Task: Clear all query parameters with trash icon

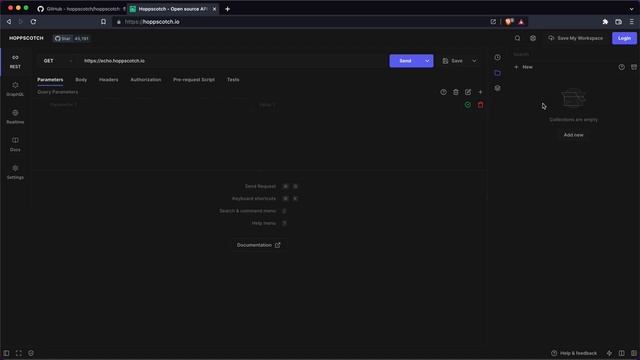Action: click(x=456, y=92)
